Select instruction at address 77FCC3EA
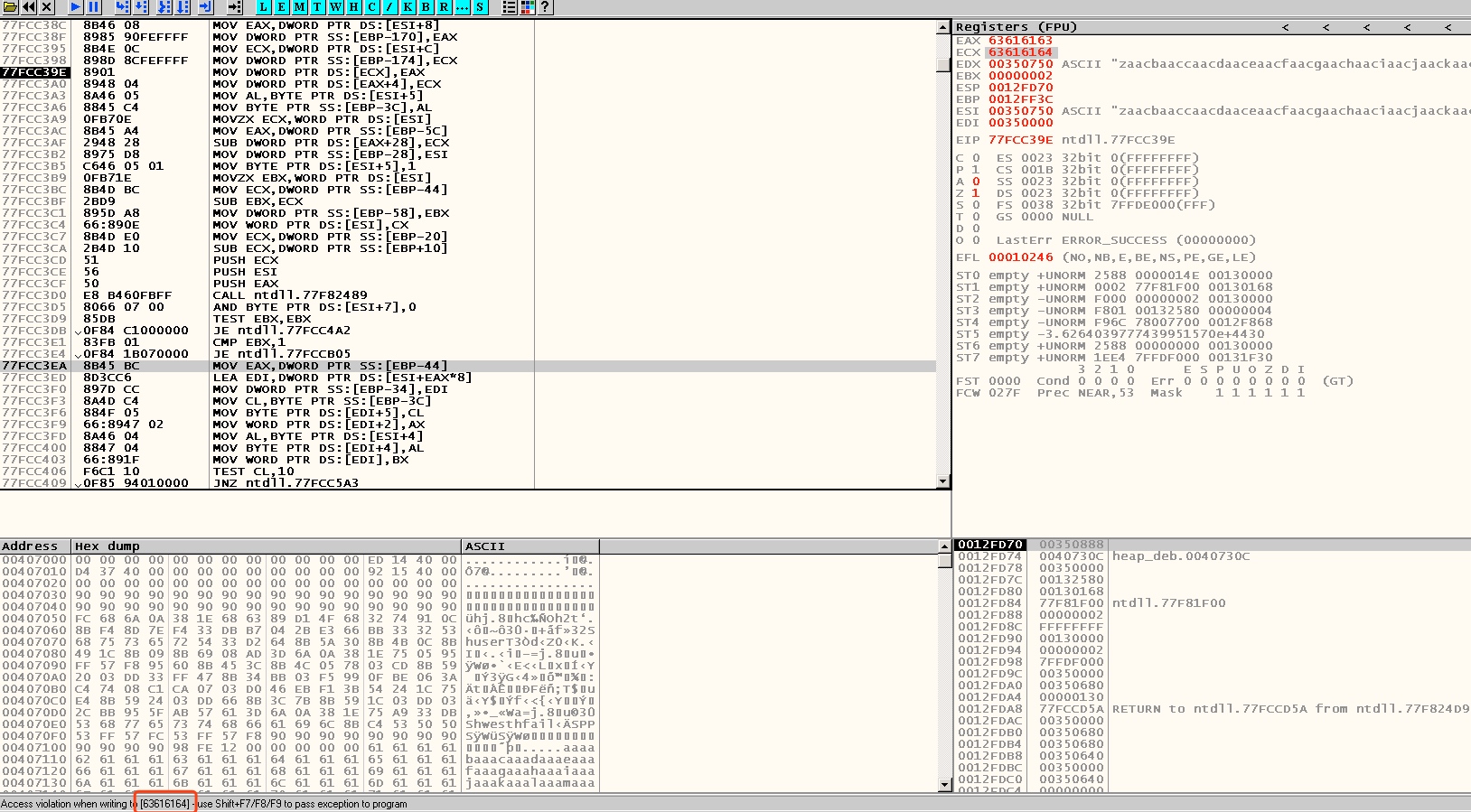This screenshot has height=812, width=1471. tap(468, 366)
